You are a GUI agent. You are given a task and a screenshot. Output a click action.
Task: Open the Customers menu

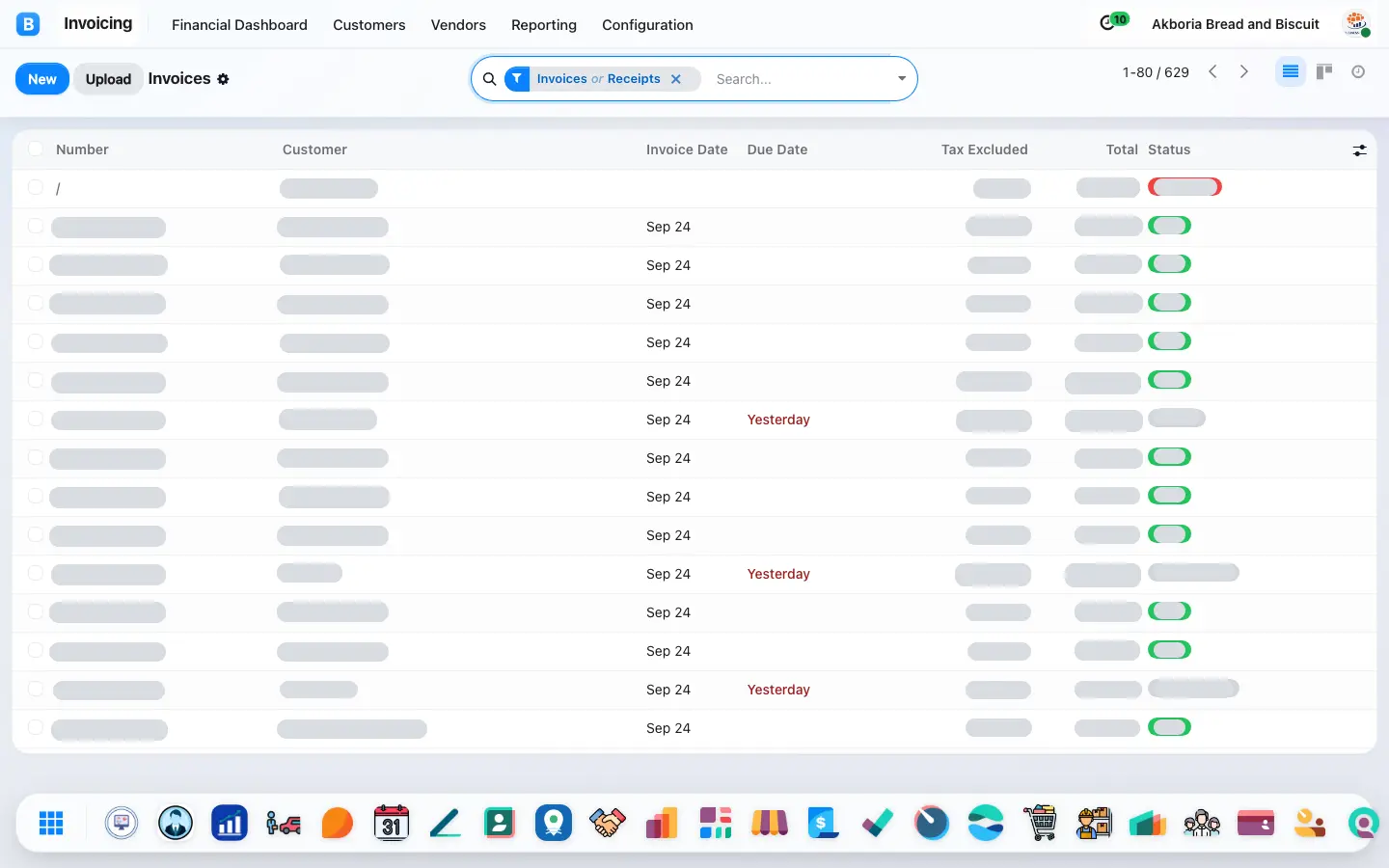[369, 25]
